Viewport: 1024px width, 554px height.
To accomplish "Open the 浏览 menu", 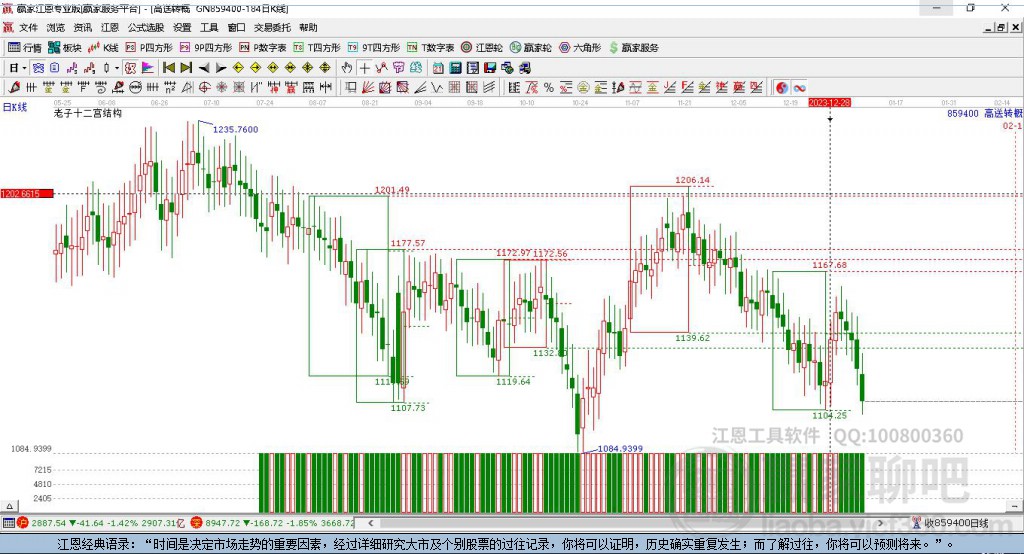I will tap(56, 27).
